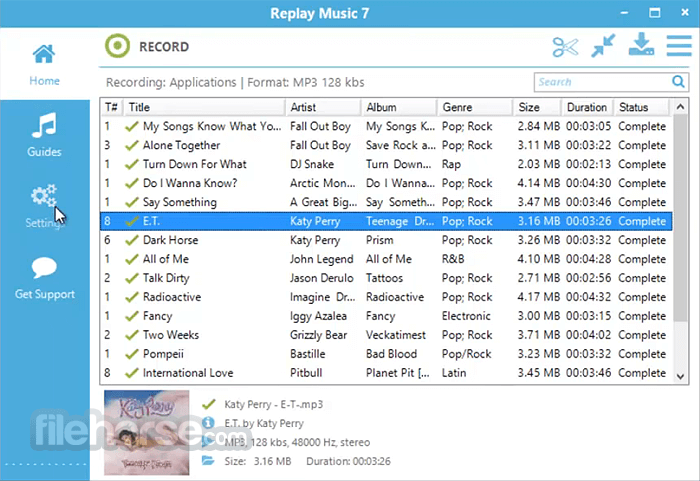Click folder icon beside Size info
Image resolution: width=700 pixels, height=481 pixels.
[x=208, y=460]
